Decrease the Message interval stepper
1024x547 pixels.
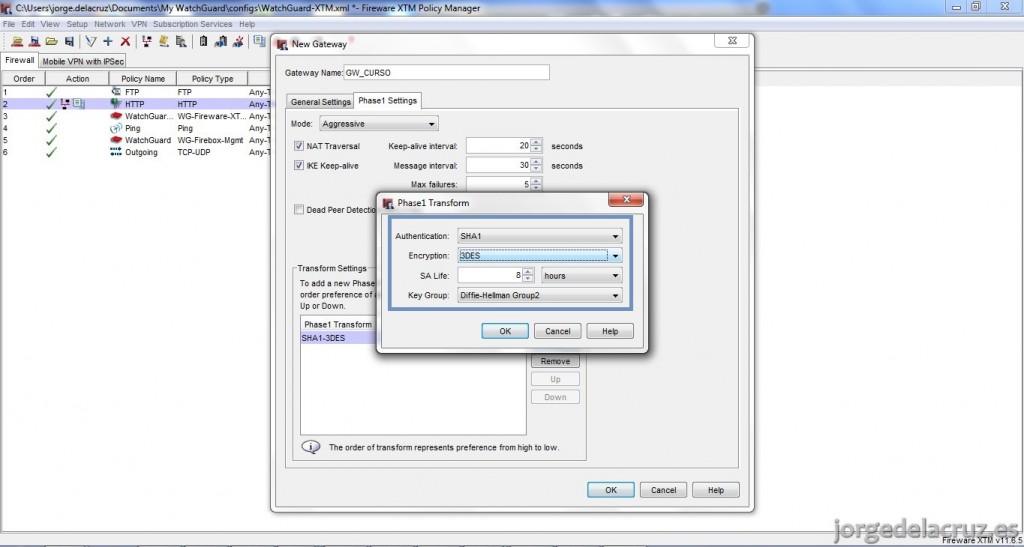[x=536, y=169]
